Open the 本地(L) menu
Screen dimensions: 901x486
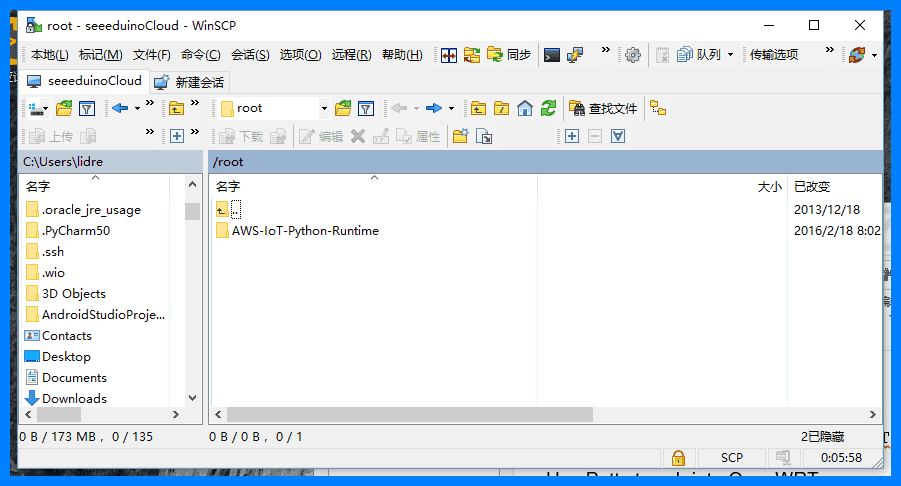[49, 55]
